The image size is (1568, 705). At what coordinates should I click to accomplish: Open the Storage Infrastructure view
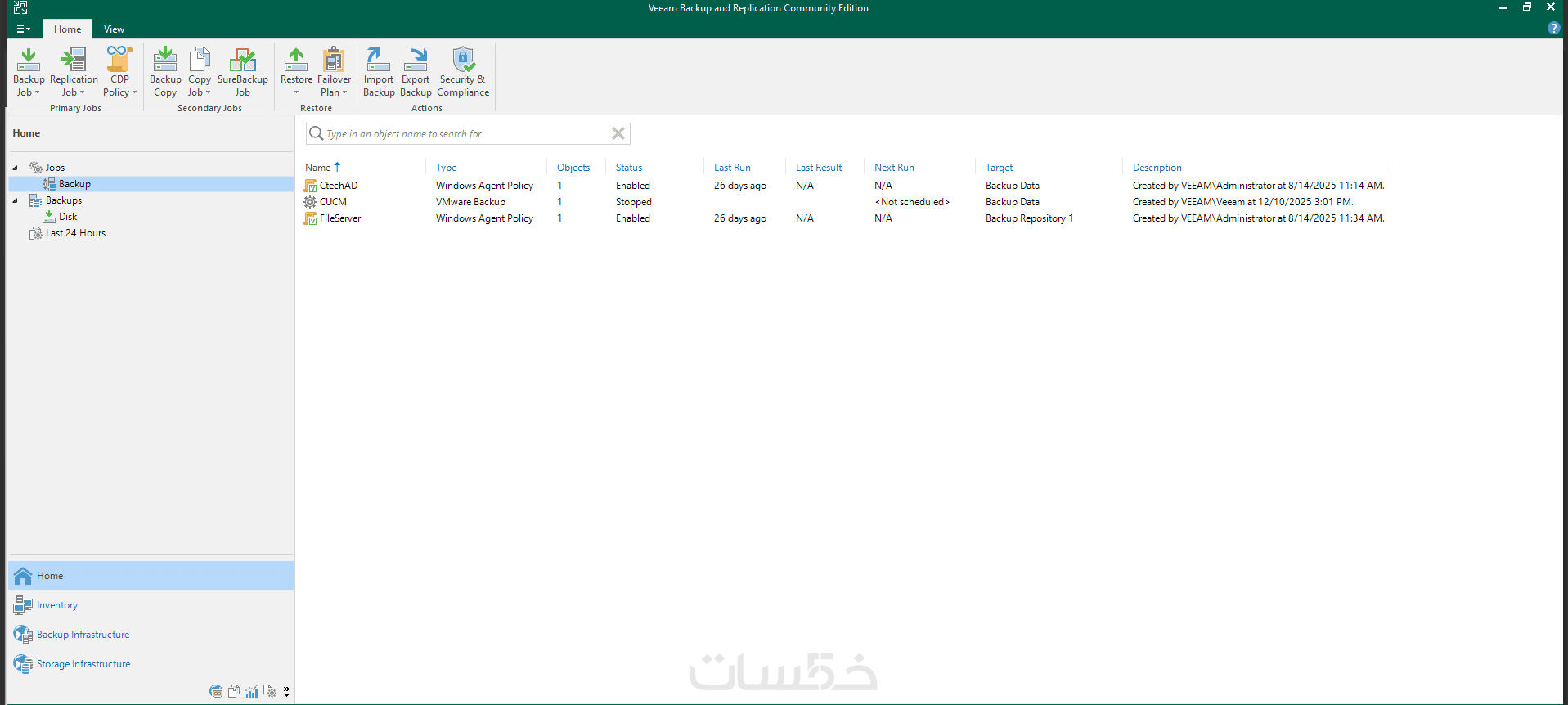151,664
